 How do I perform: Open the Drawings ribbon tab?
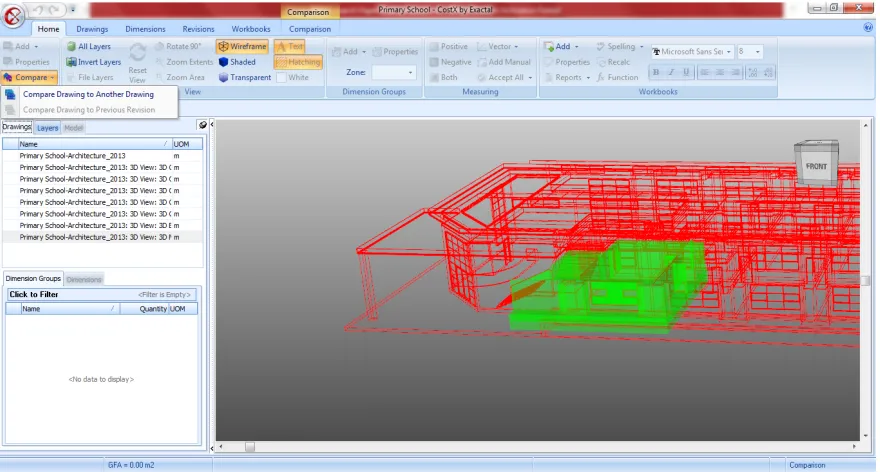coord(92,29)
